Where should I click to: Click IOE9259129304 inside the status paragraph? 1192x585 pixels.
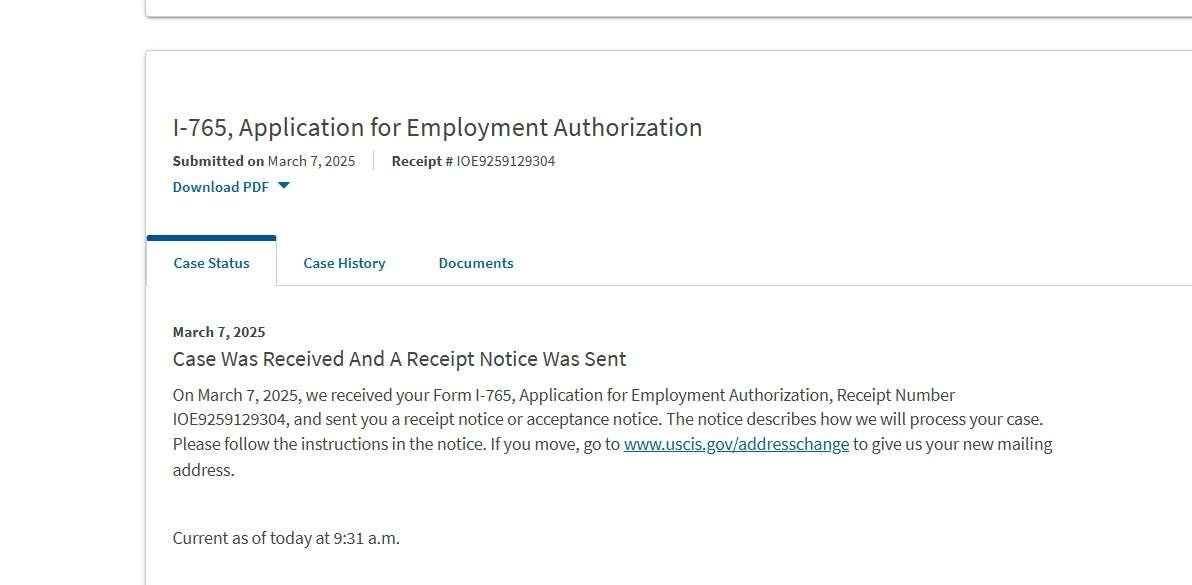(x=230, y=419)
